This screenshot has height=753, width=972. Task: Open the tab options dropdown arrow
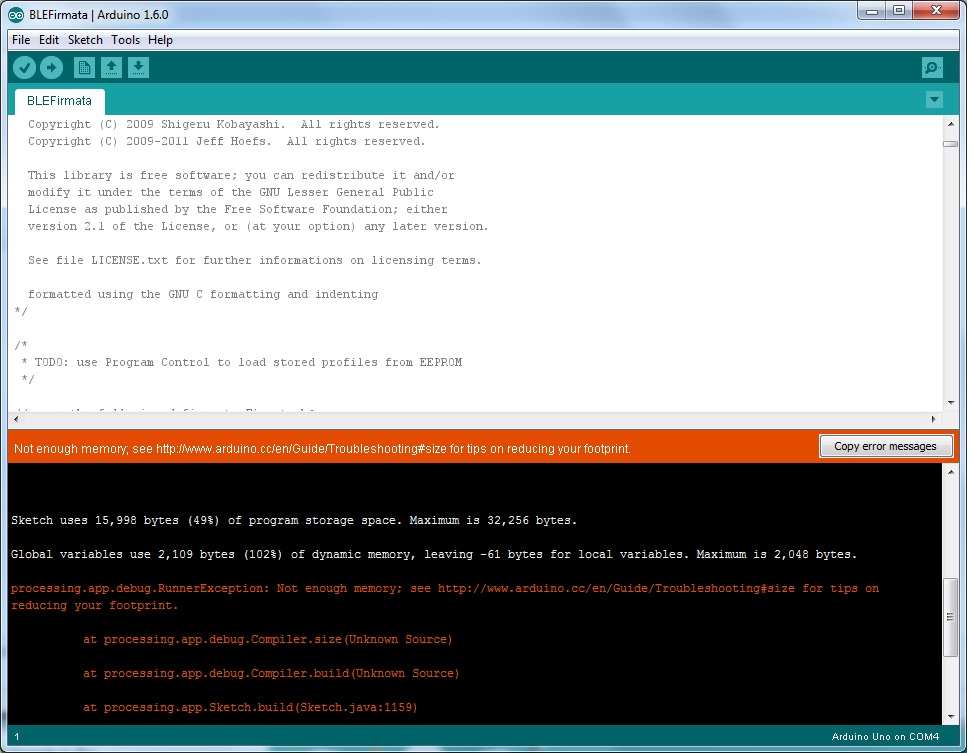point(934,99)
